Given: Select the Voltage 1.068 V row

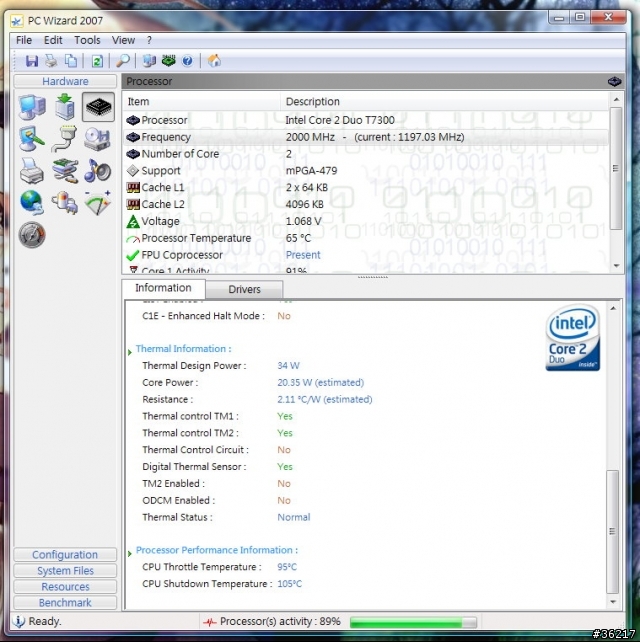Looking at the screenshot, I should click(x=366, y=221).
